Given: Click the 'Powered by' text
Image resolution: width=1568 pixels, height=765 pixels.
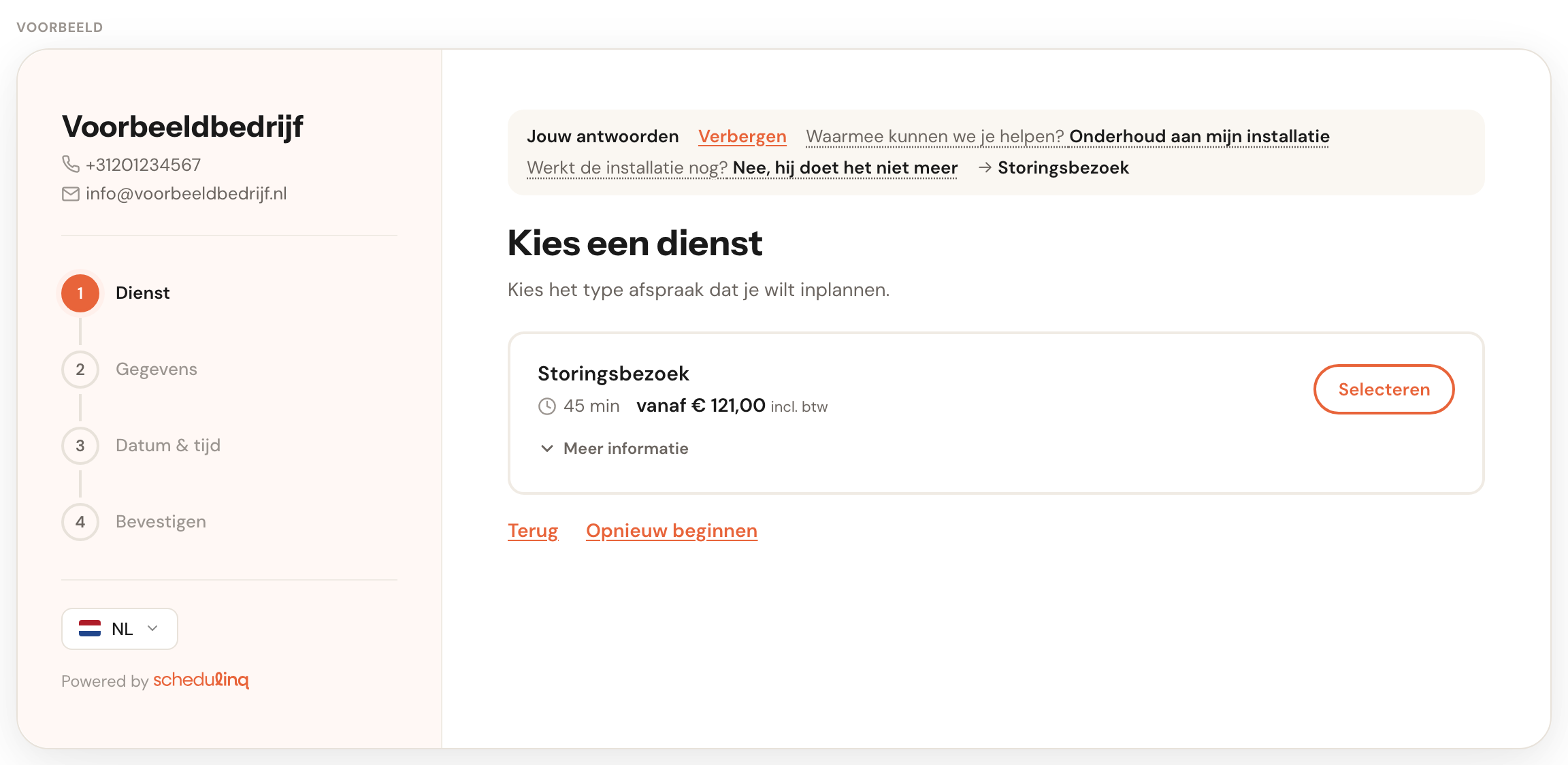Looking at the screenshot, I should [x=105, y=681].
